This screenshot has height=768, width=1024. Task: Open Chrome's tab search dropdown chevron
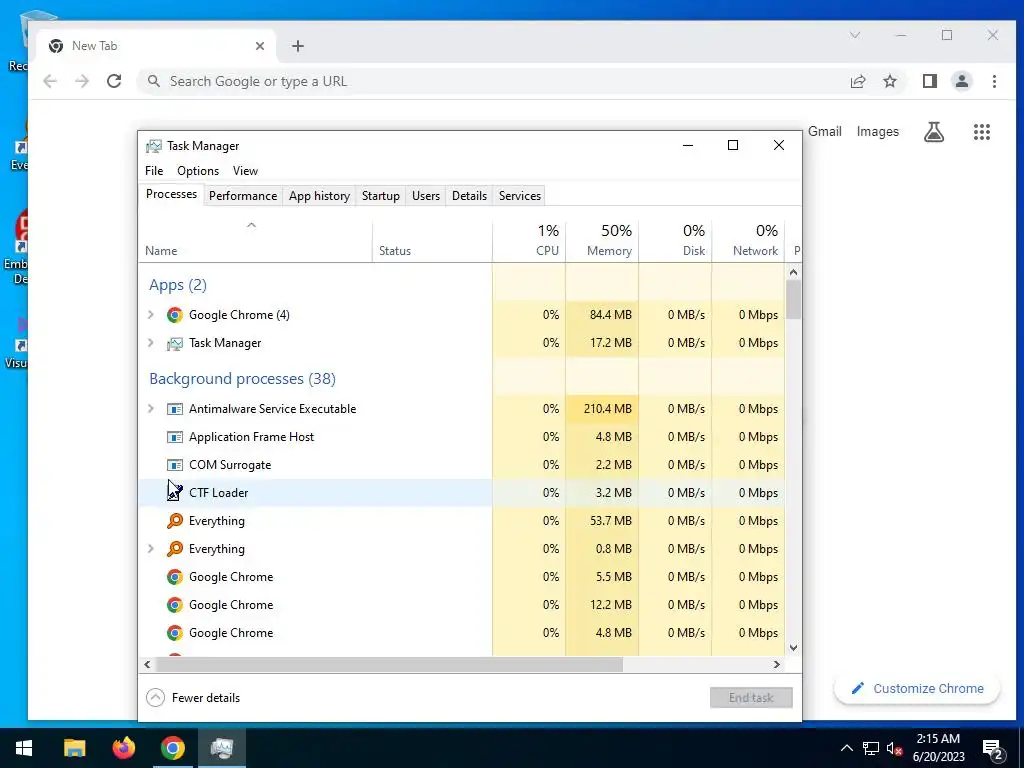(x=855, y=35)
